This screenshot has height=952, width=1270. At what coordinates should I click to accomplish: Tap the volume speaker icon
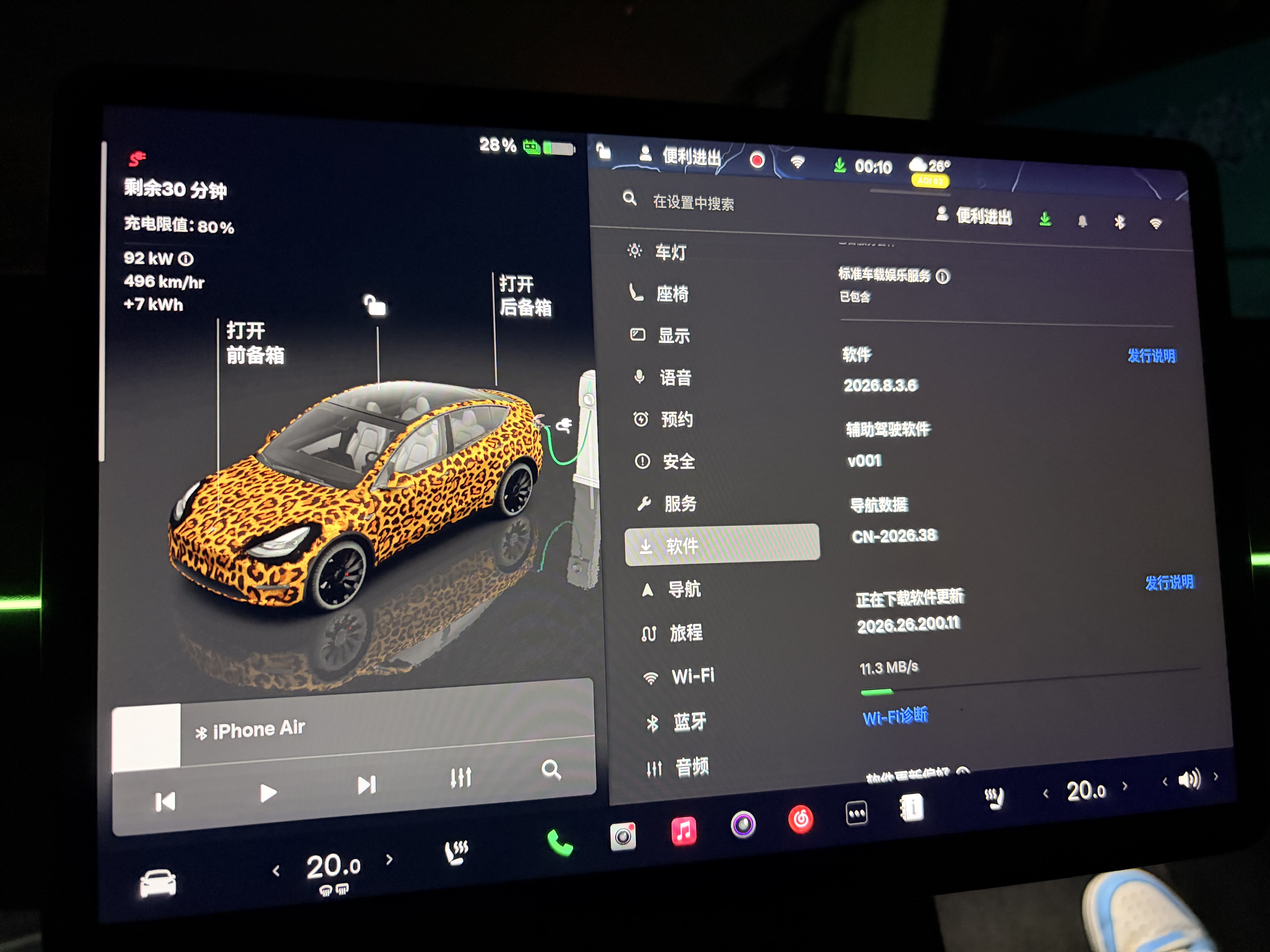point(1189,779)
